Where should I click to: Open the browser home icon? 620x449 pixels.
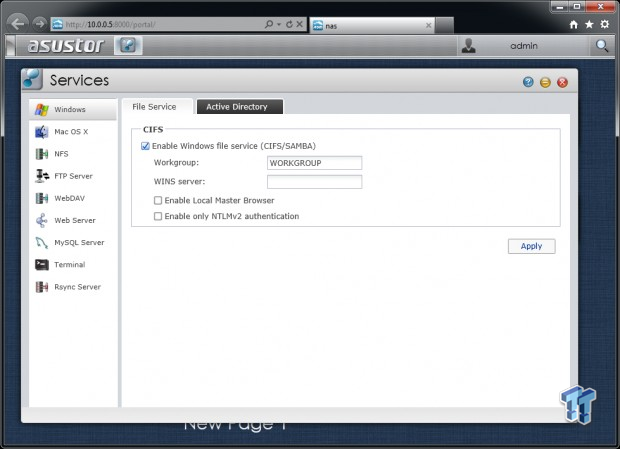[x=573, y=25]
